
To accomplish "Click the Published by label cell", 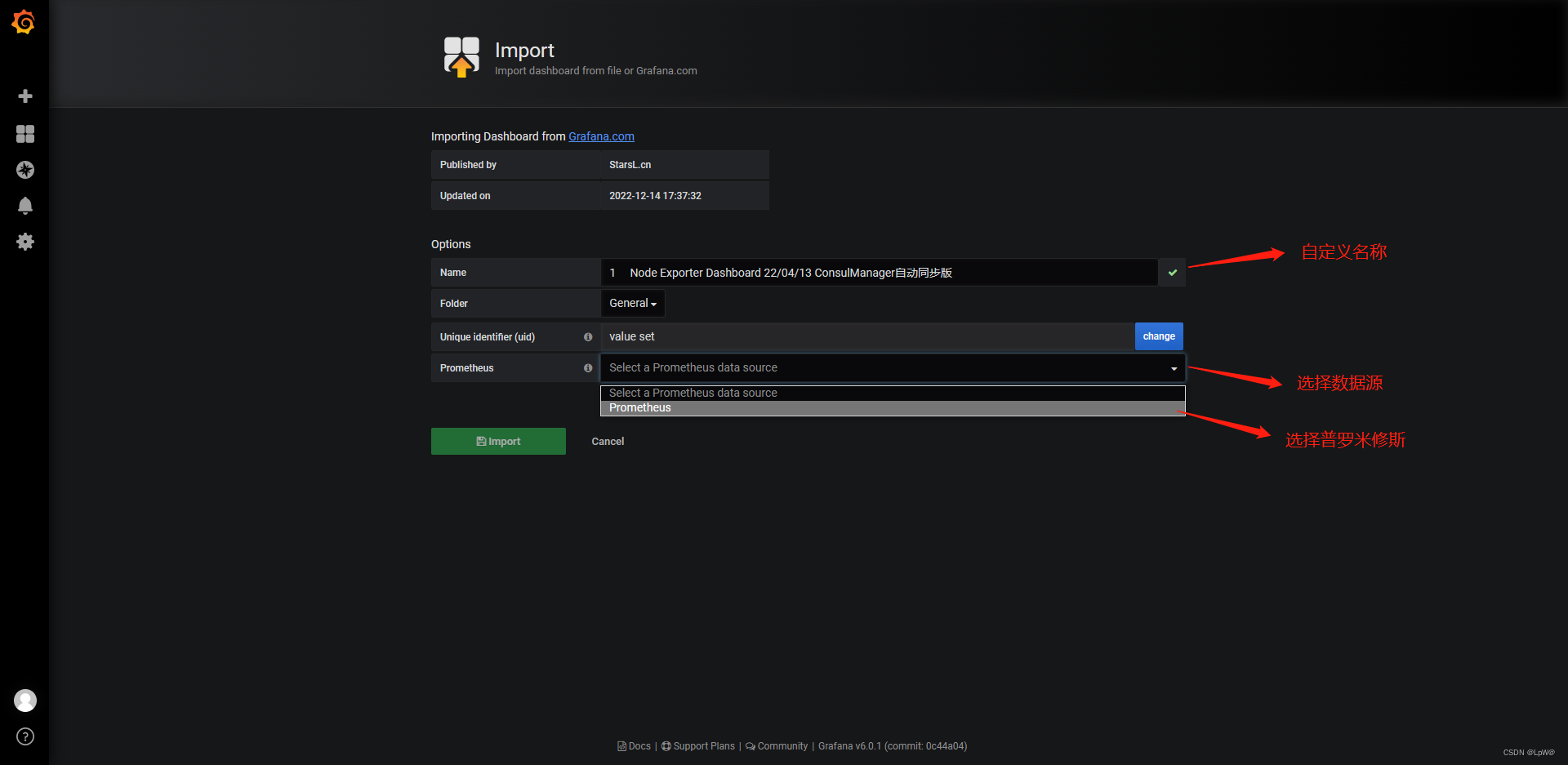I will (x=515, y=165).
